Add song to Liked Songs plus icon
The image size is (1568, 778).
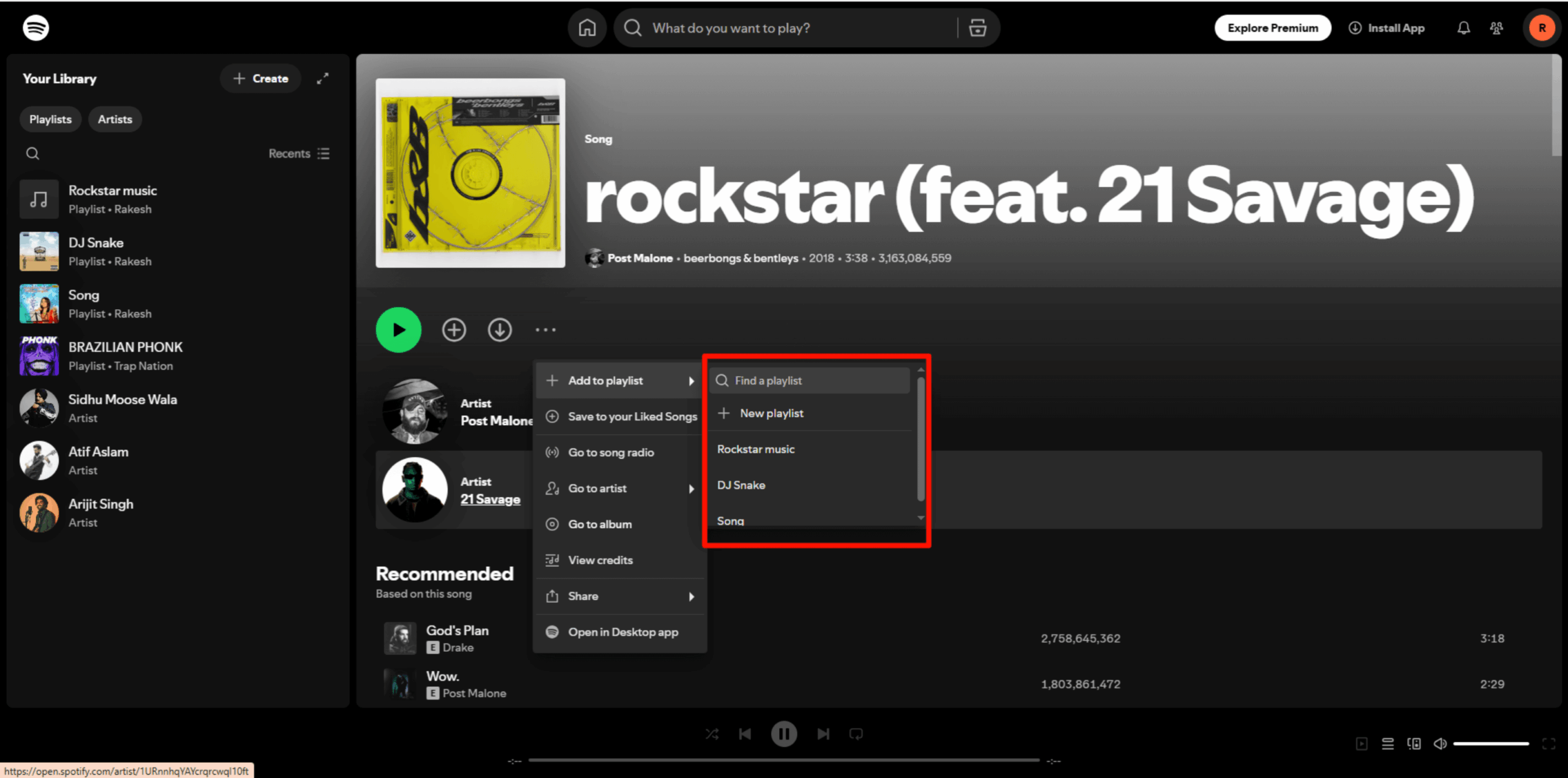[x=454, y=330]
